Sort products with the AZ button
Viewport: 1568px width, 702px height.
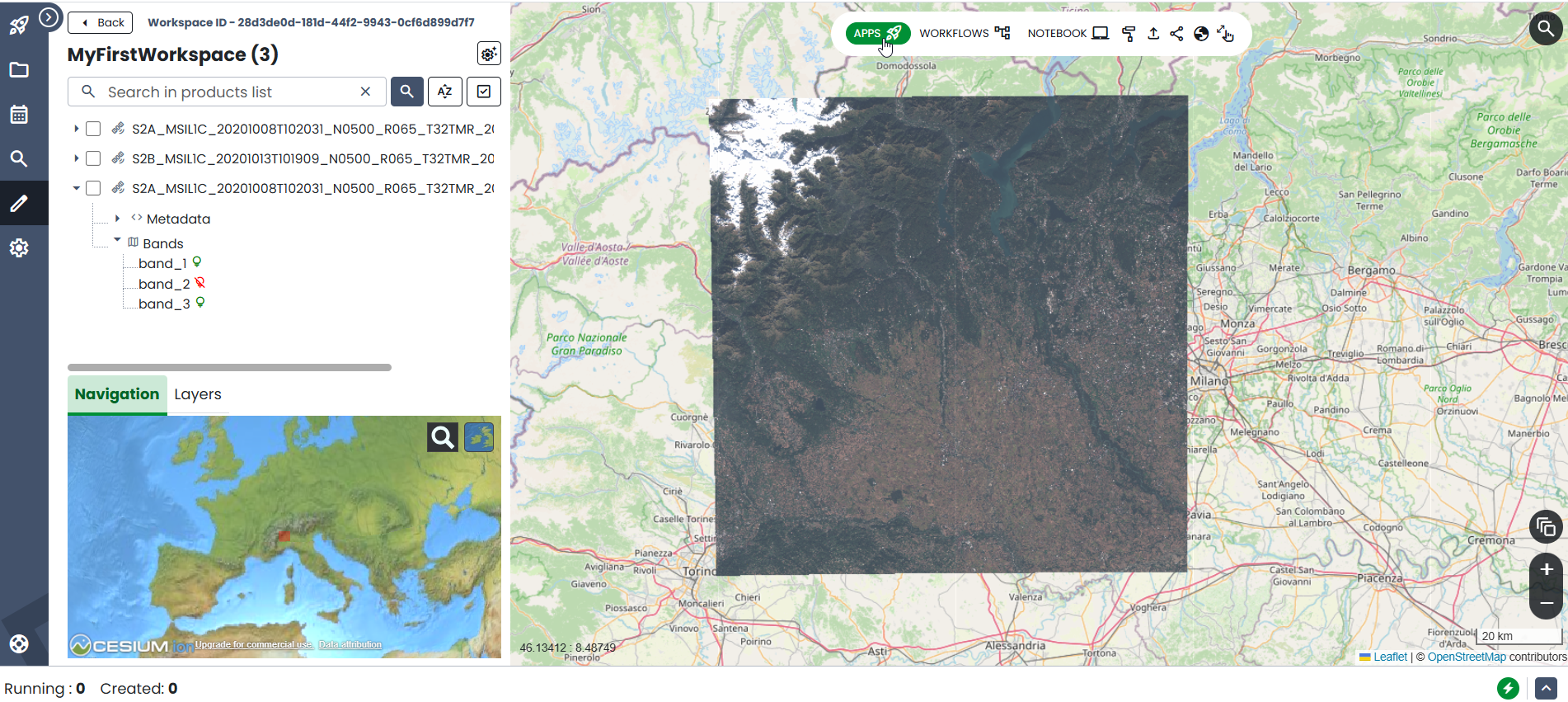pos(445,92)
